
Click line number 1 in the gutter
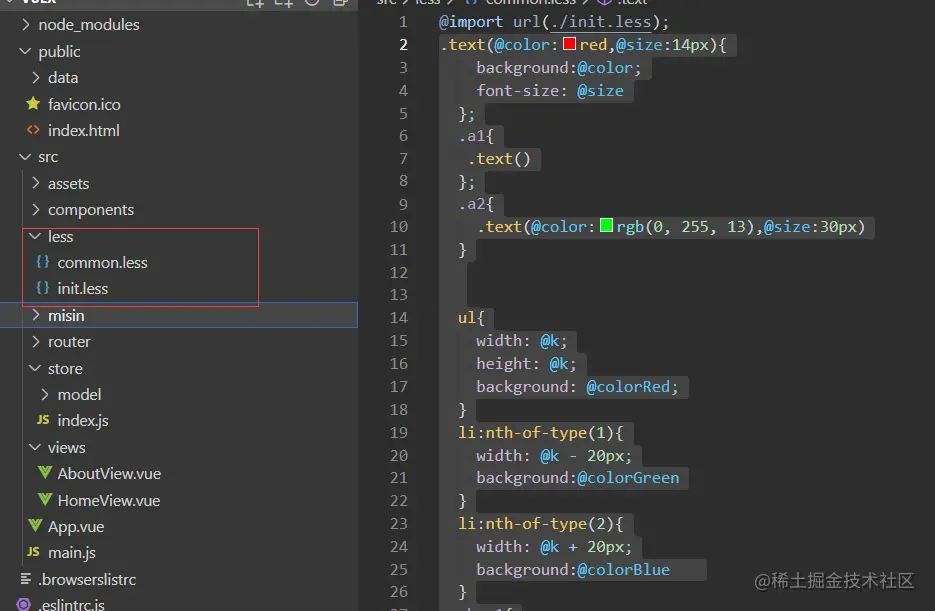404,22
